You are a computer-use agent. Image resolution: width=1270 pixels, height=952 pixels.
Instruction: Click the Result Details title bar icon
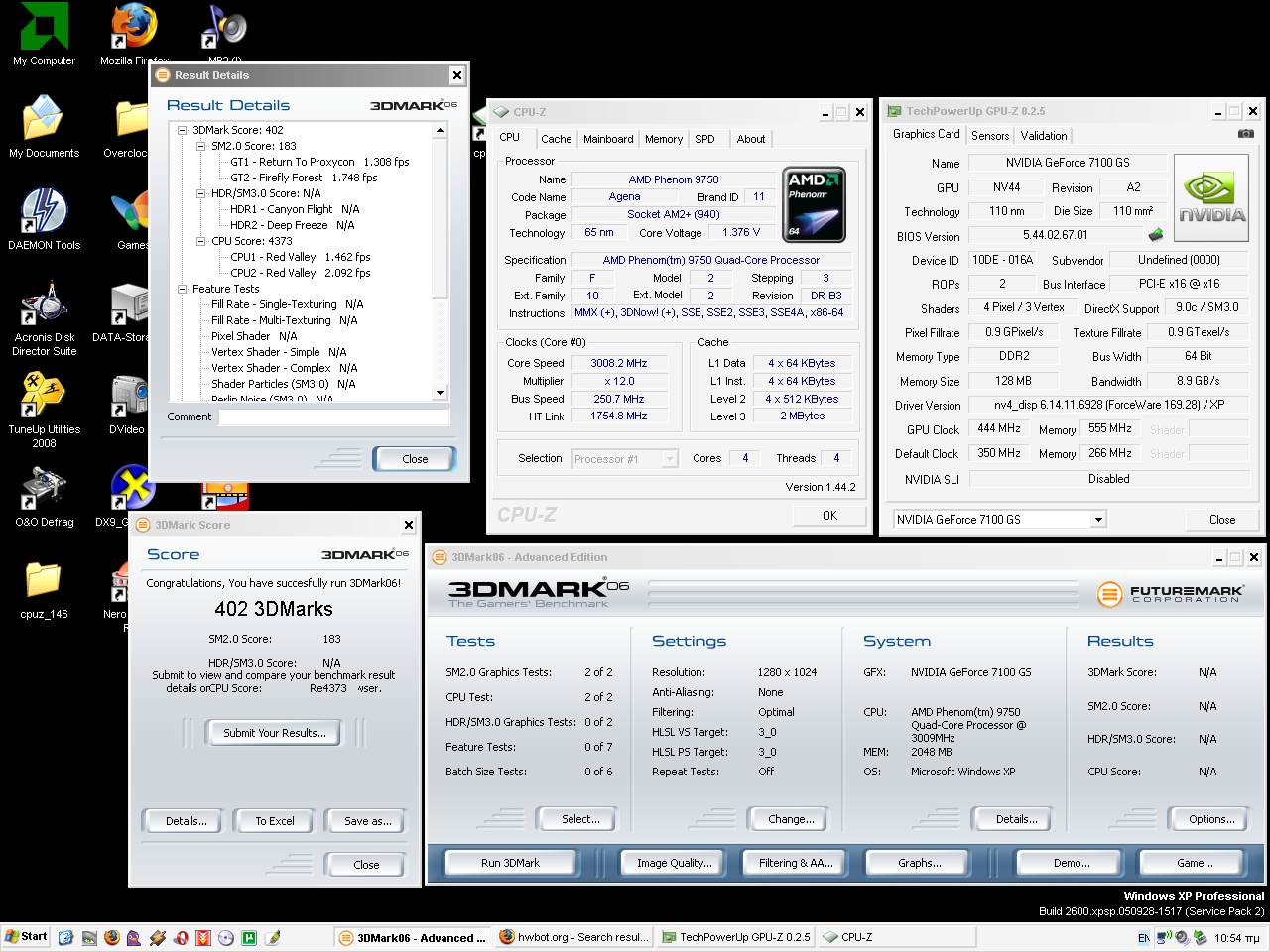click(x=163, y=75)
